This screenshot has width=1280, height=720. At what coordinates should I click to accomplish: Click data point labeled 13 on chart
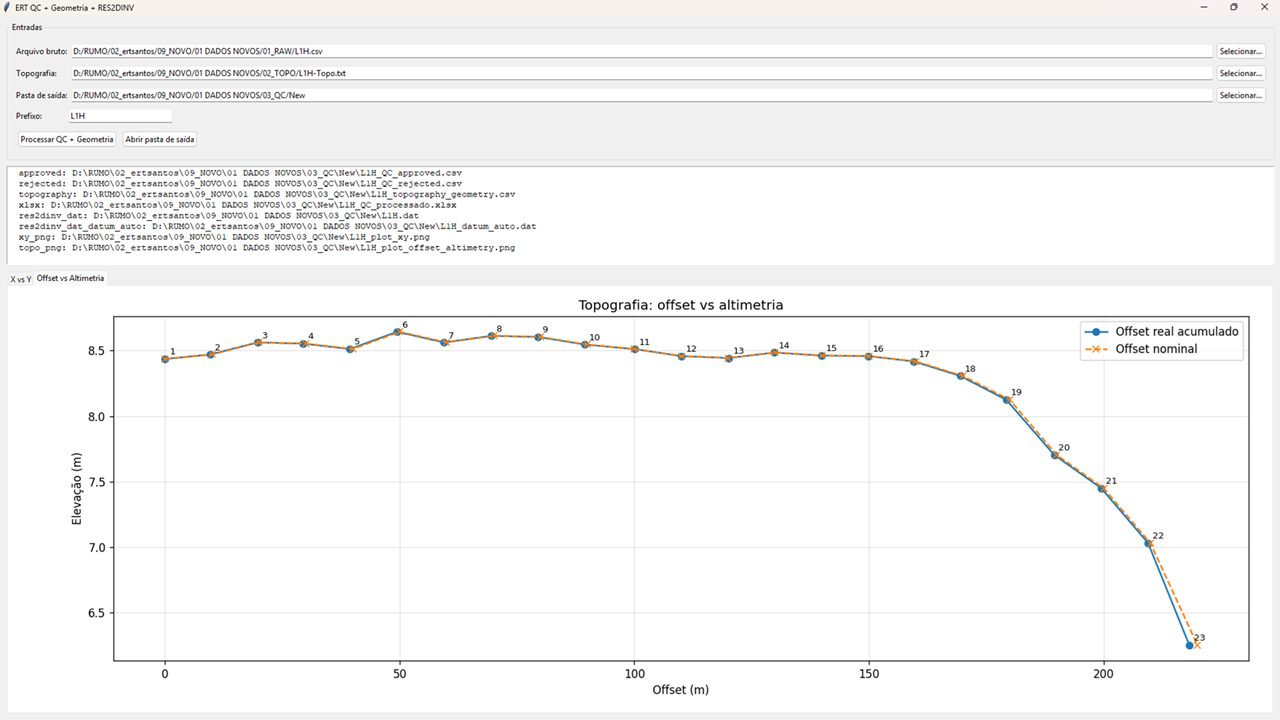pyautogui.click(x=728, y=358)
